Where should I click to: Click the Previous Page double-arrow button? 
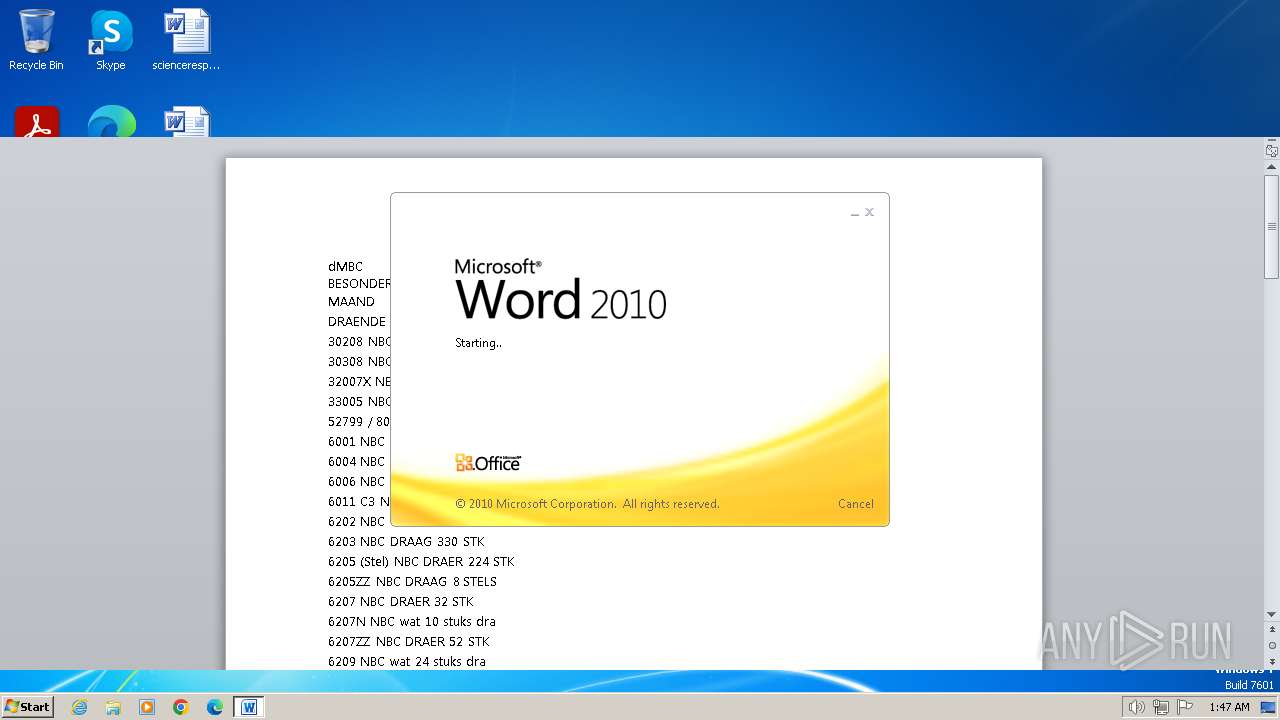(x=1272, y=630)
